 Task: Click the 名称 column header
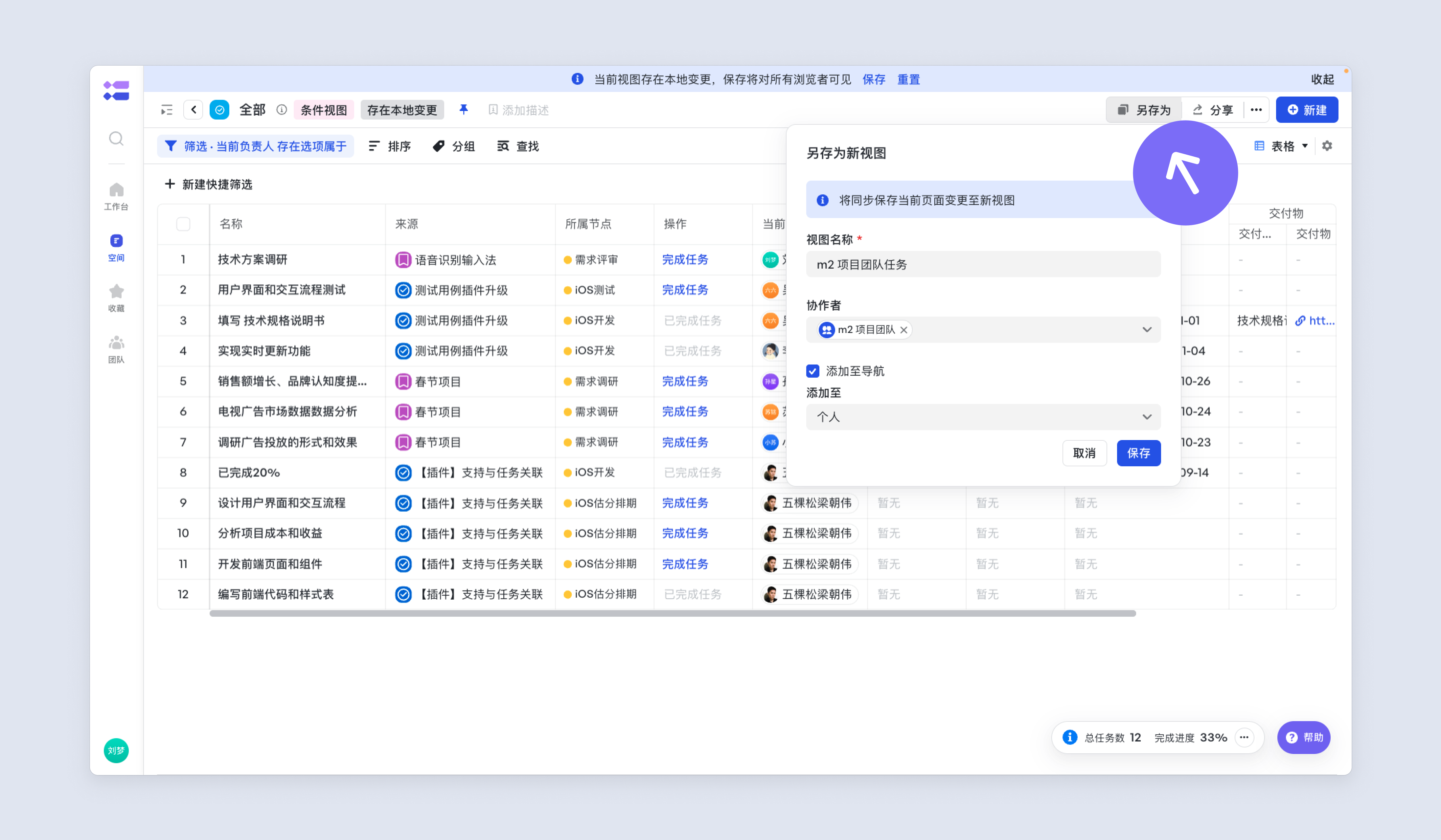click(231, 224)
